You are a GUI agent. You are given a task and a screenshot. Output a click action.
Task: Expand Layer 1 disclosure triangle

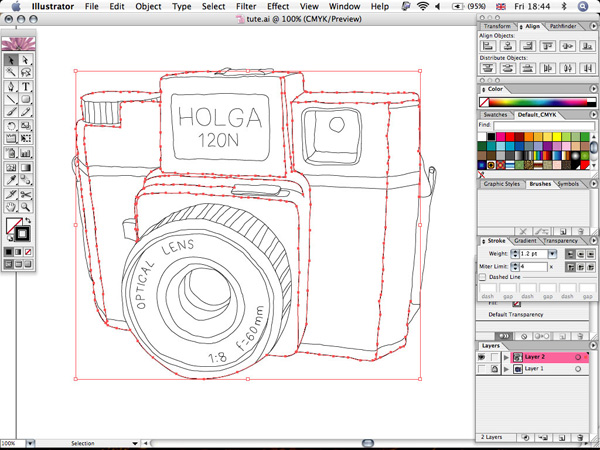(x=506, y=369)
